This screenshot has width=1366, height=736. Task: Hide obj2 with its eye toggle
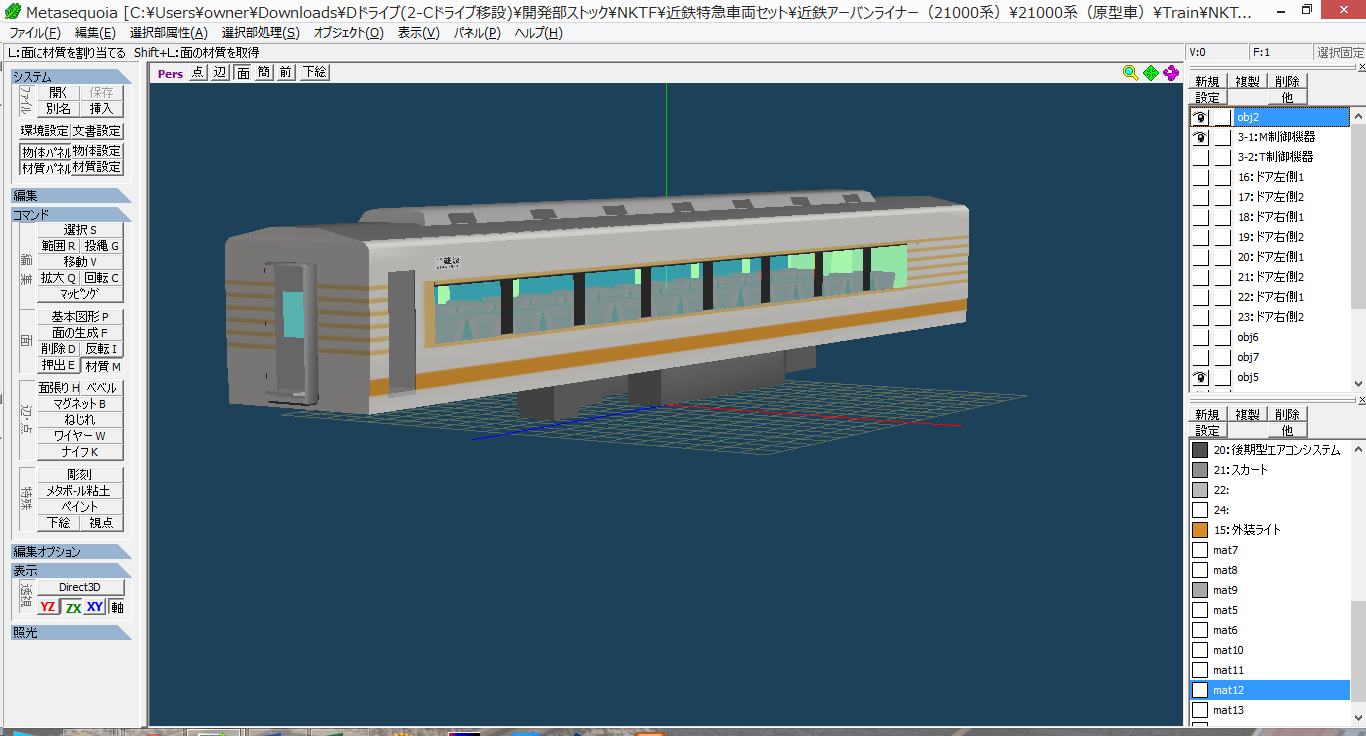point(1200,117)
